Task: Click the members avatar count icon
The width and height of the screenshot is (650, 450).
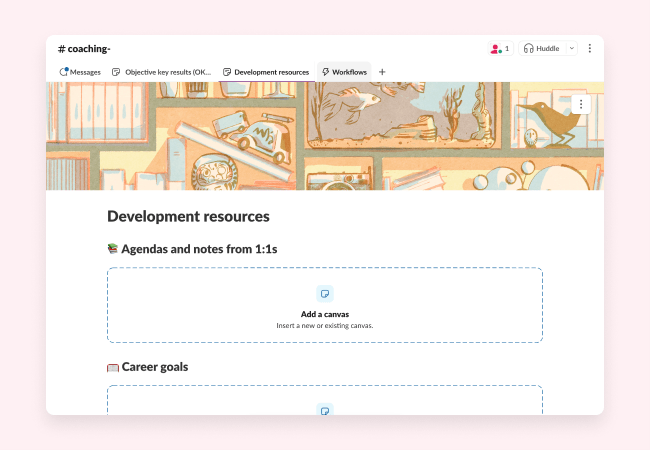Action: pyautogui.click(x=499, y=48)
